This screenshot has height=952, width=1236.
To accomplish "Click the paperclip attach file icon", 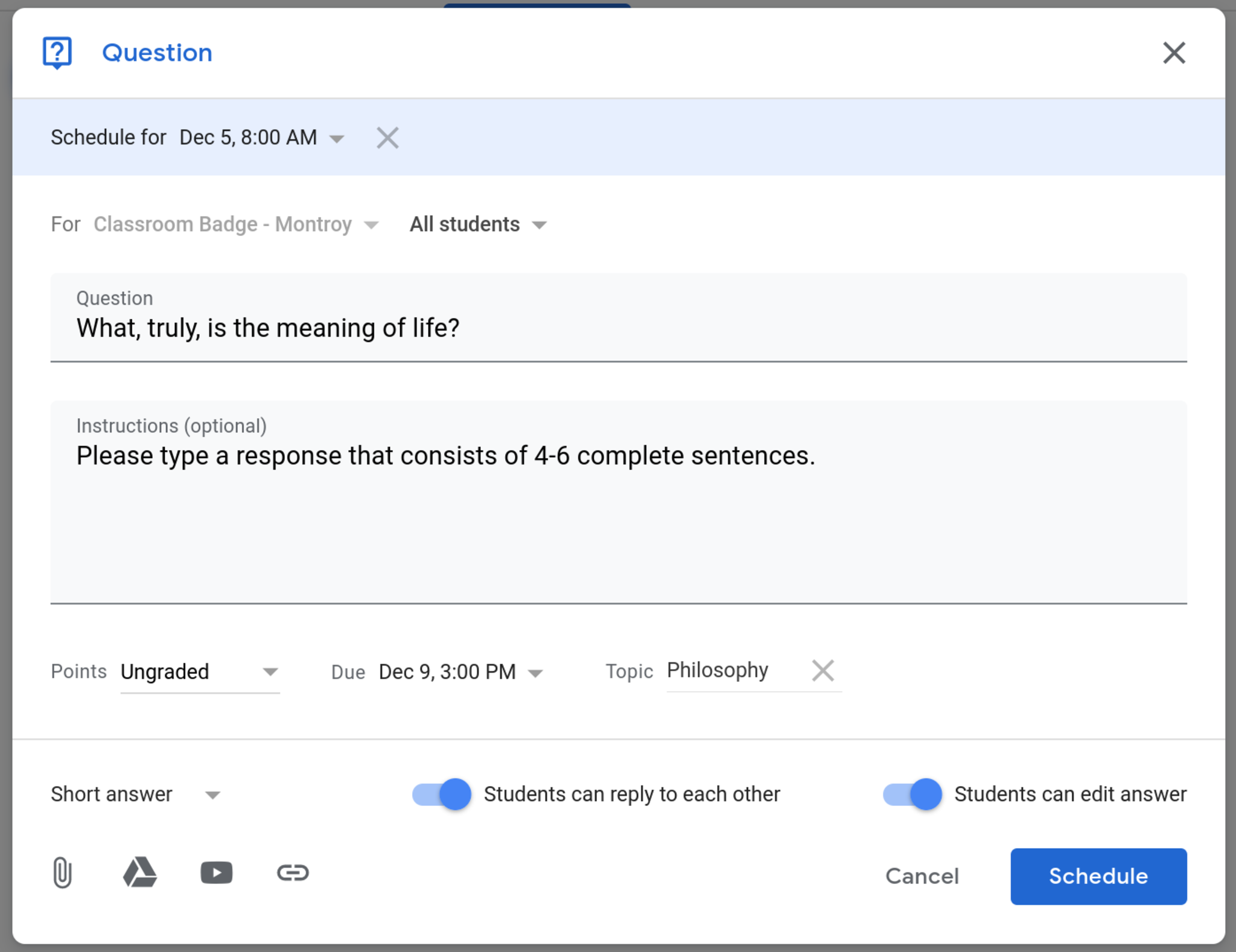I will pyautogui.click(x=62, y=873).
